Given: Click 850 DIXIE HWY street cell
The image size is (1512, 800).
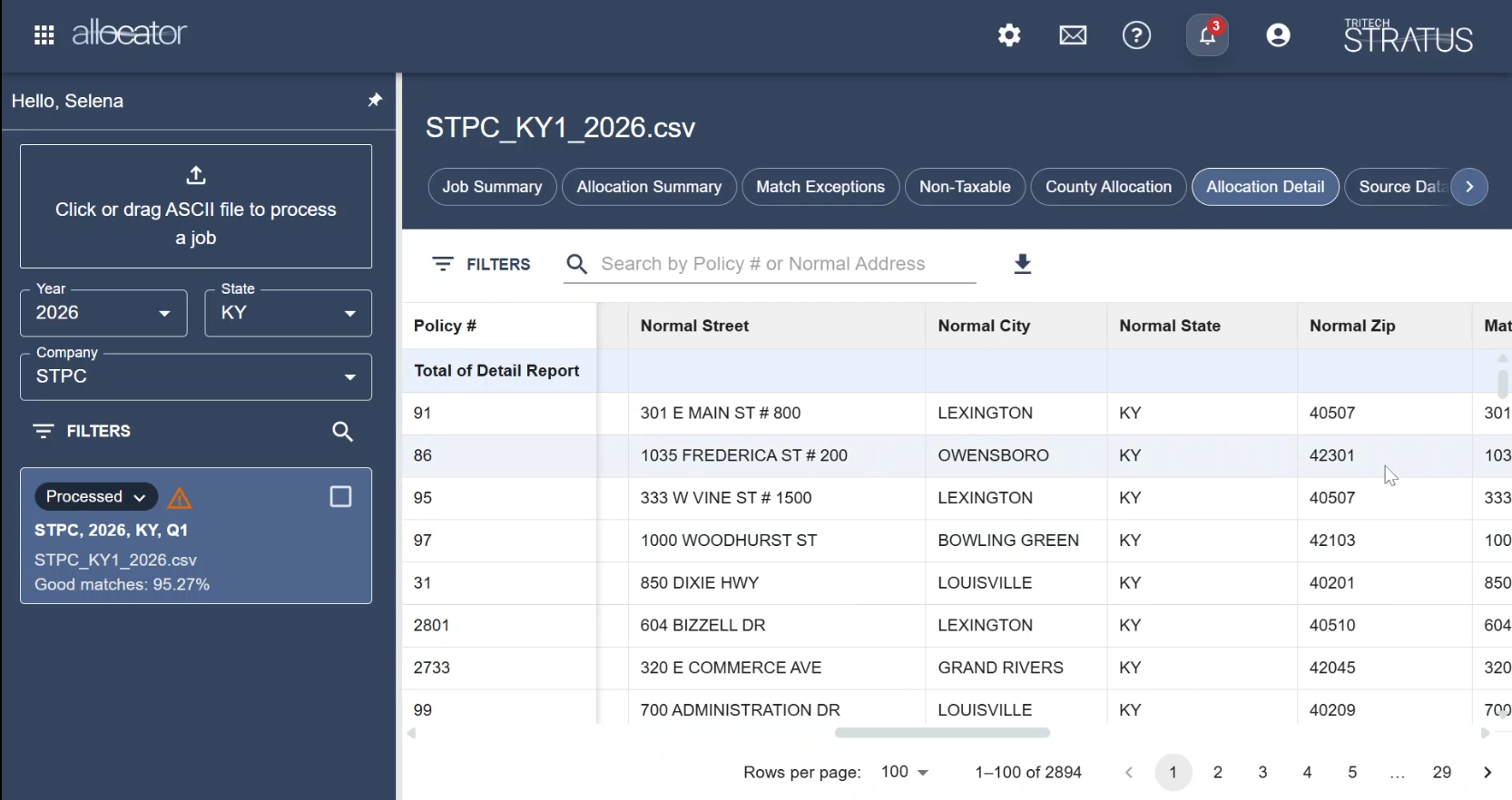Looking at the screenshot, I should [776, 582].
